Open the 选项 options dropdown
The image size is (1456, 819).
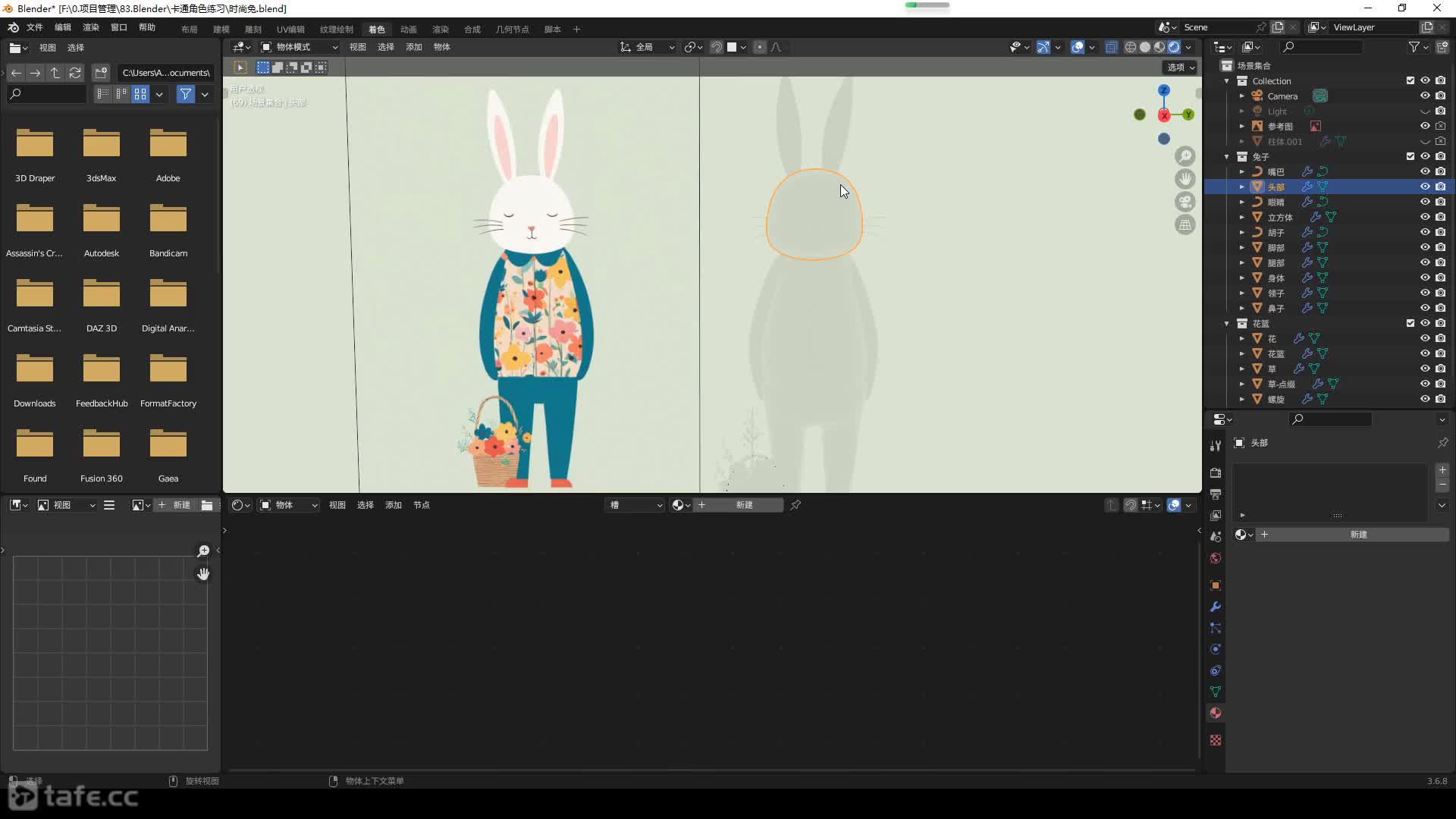[x=1180, y=67]
